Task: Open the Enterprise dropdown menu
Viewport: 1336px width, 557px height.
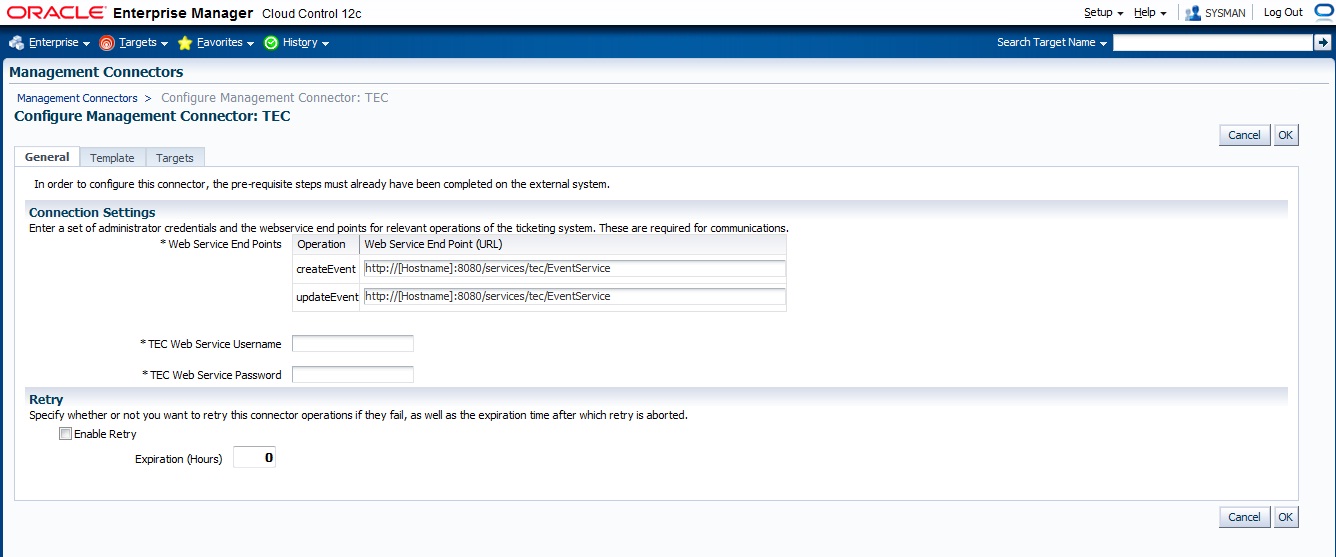Action: click(x=58, y=43)
